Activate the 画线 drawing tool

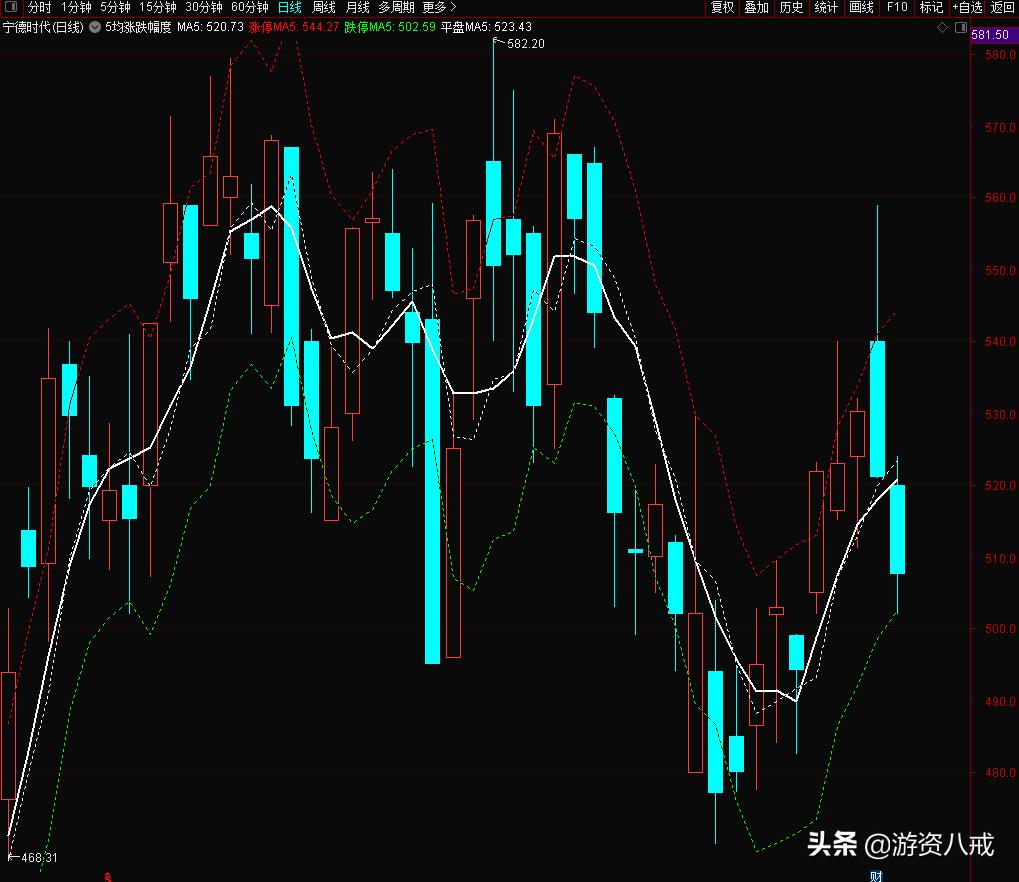pyautogui.click(x=861, y=7)
